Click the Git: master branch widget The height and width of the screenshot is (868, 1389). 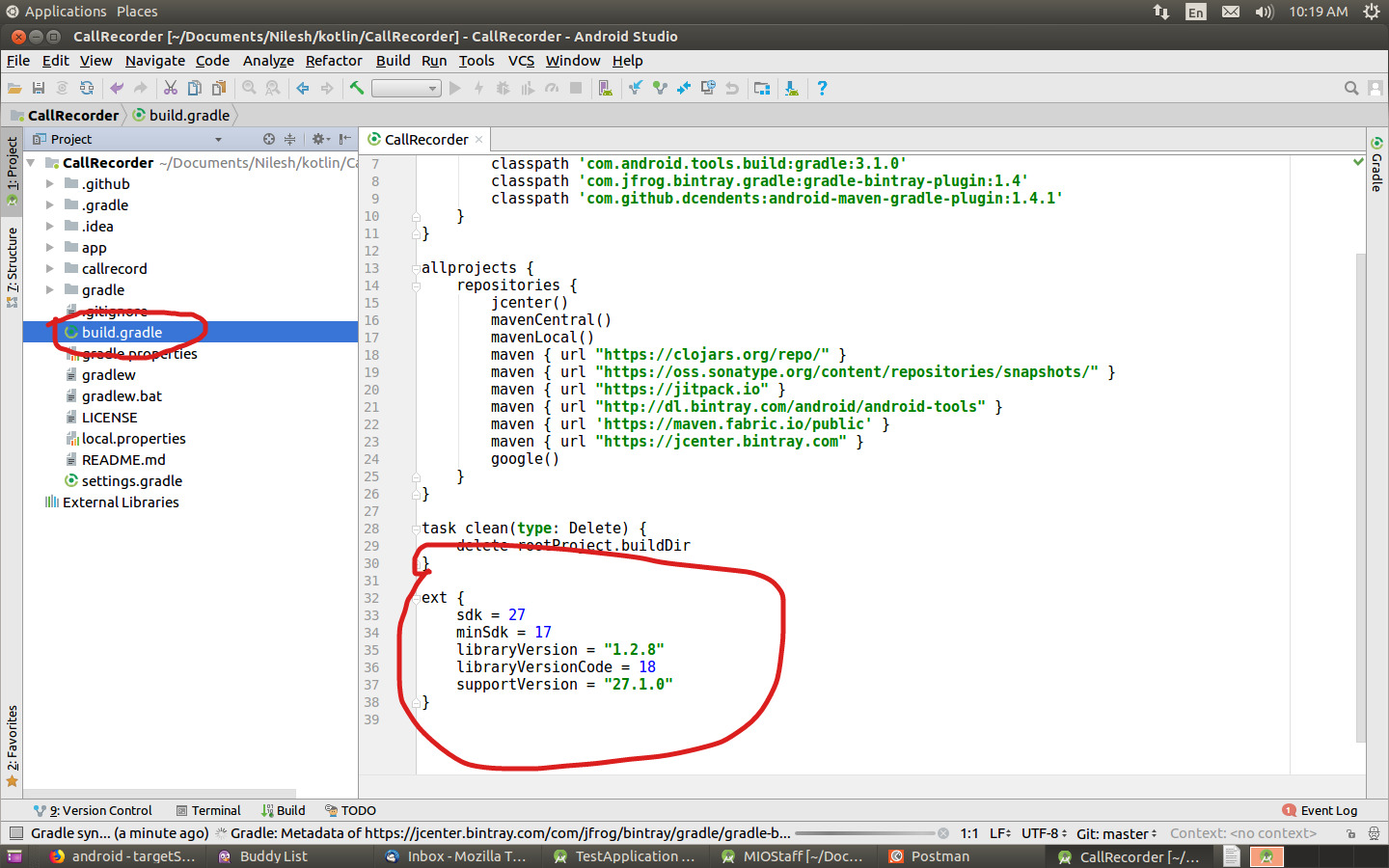pyautogui.click(x=1116, y=833)
